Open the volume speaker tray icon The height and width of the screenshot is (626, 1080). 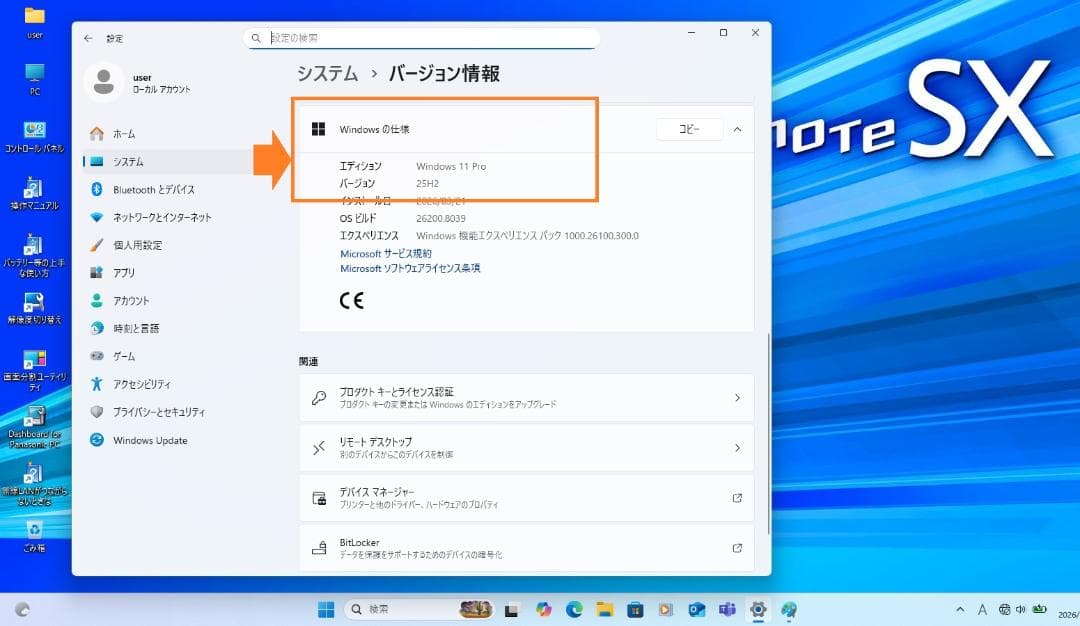pyautogui.click(x=1021, y=609)
